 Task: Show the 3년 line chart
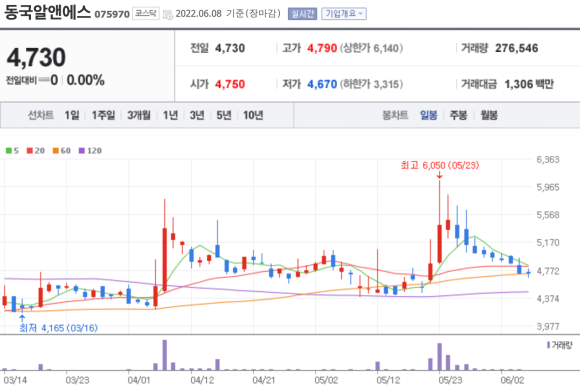click(x=197, y=115)
